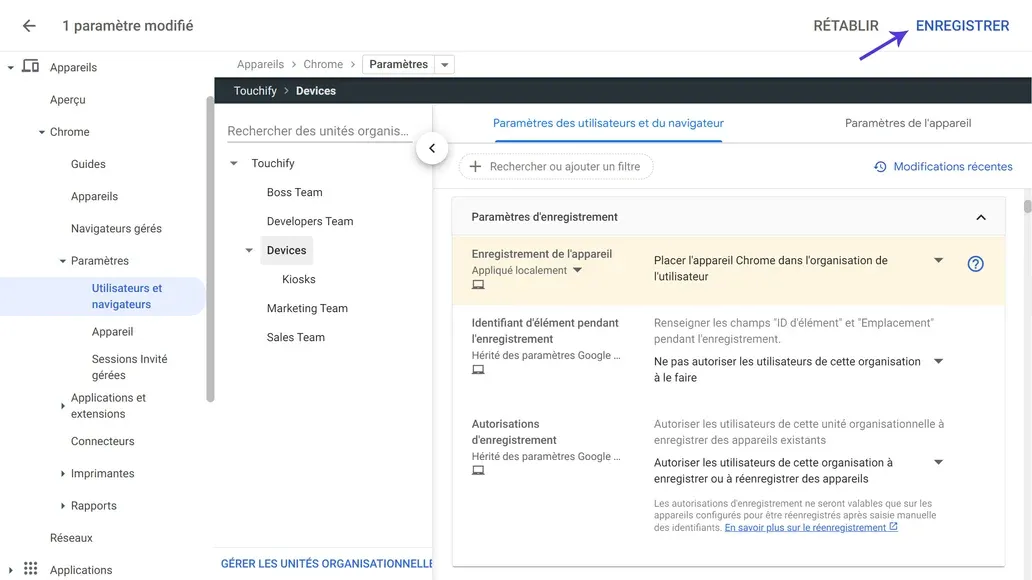Open the Appliqué localement dropdown
Image resolution: width=1032 pixels, height=580 pixels.
click(579, 268)
